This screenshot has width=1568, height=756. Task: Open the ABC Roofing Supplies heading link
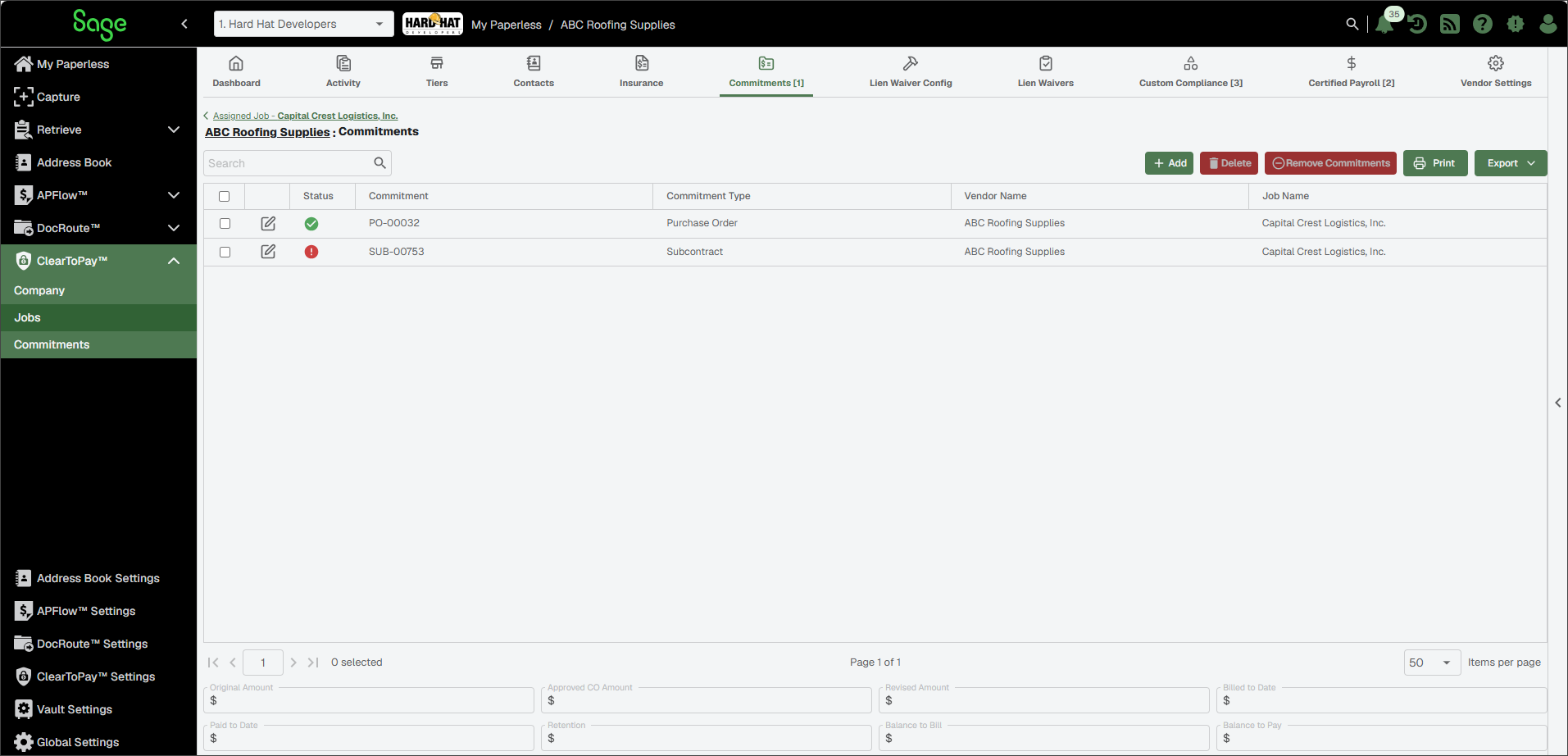tap(267, 132)
